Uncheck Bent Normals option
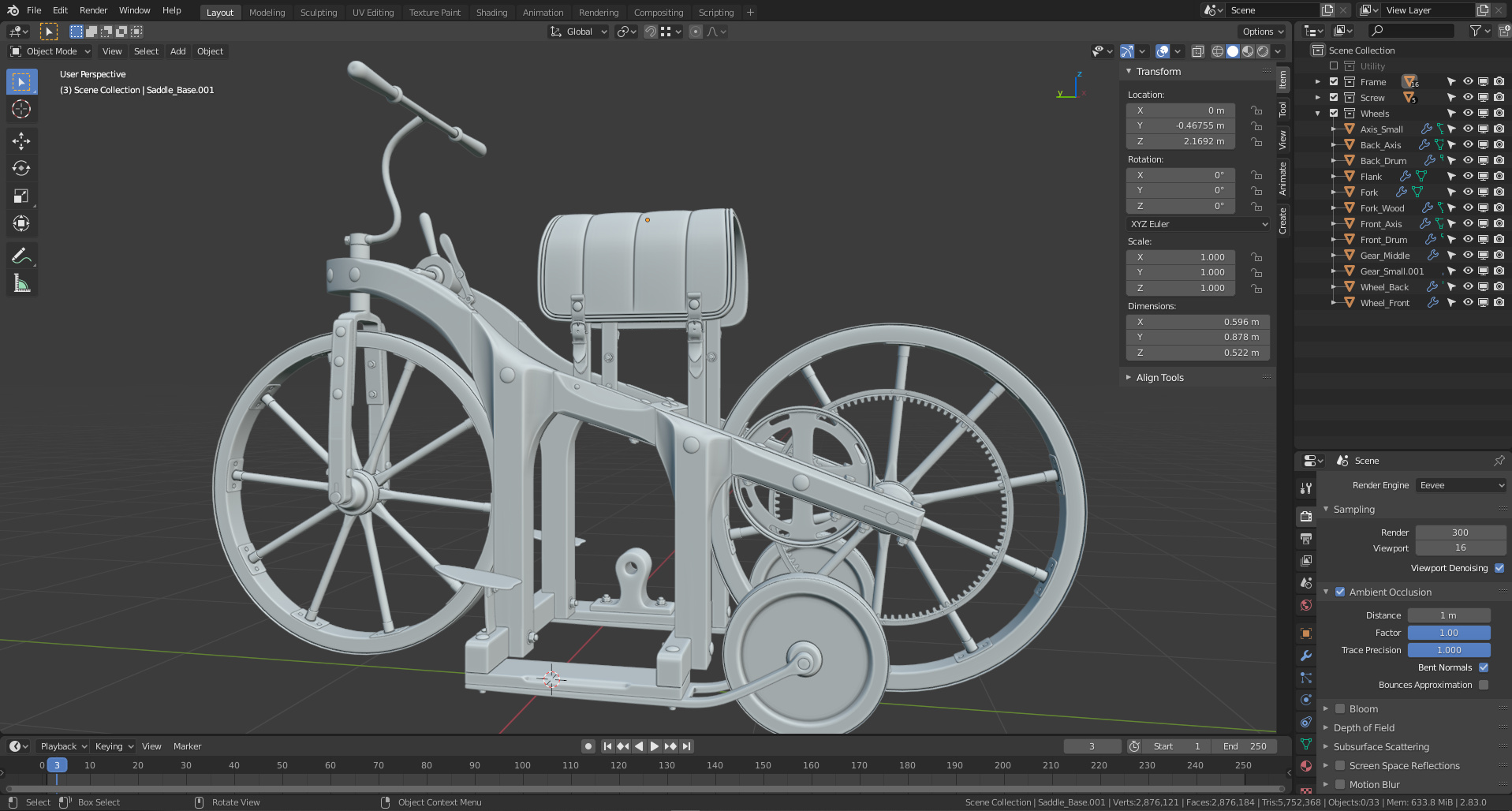Image resolution: width=1512 pixels, height=811 pixels. [1484, 667]
